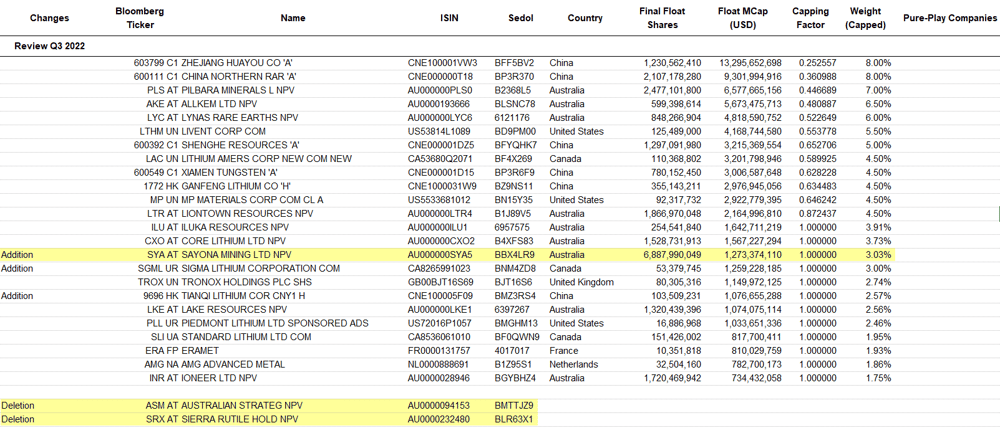Click Sedol cell 'BP3R370'

click(513, 77)
